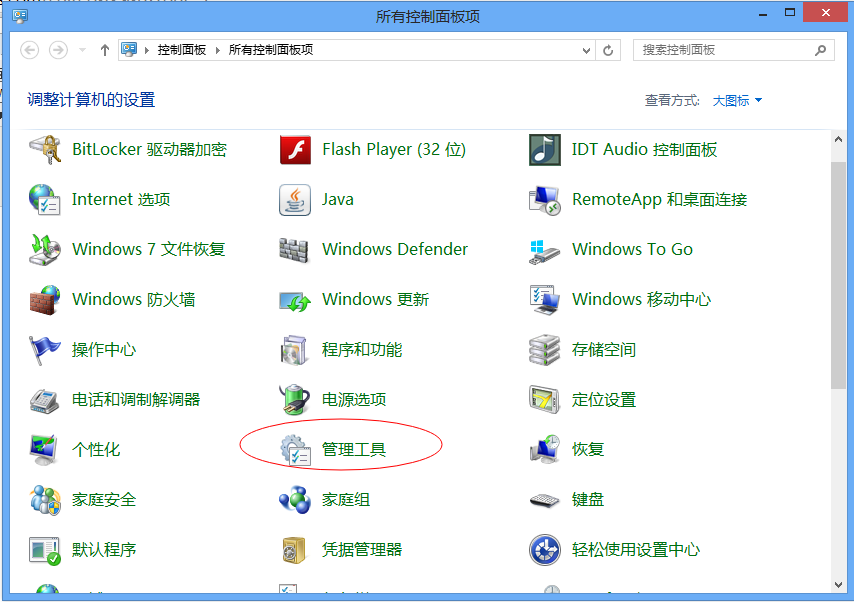Click the Back navigation button
Viewport: 854px width, 602px height.
[x=29, y=50]
